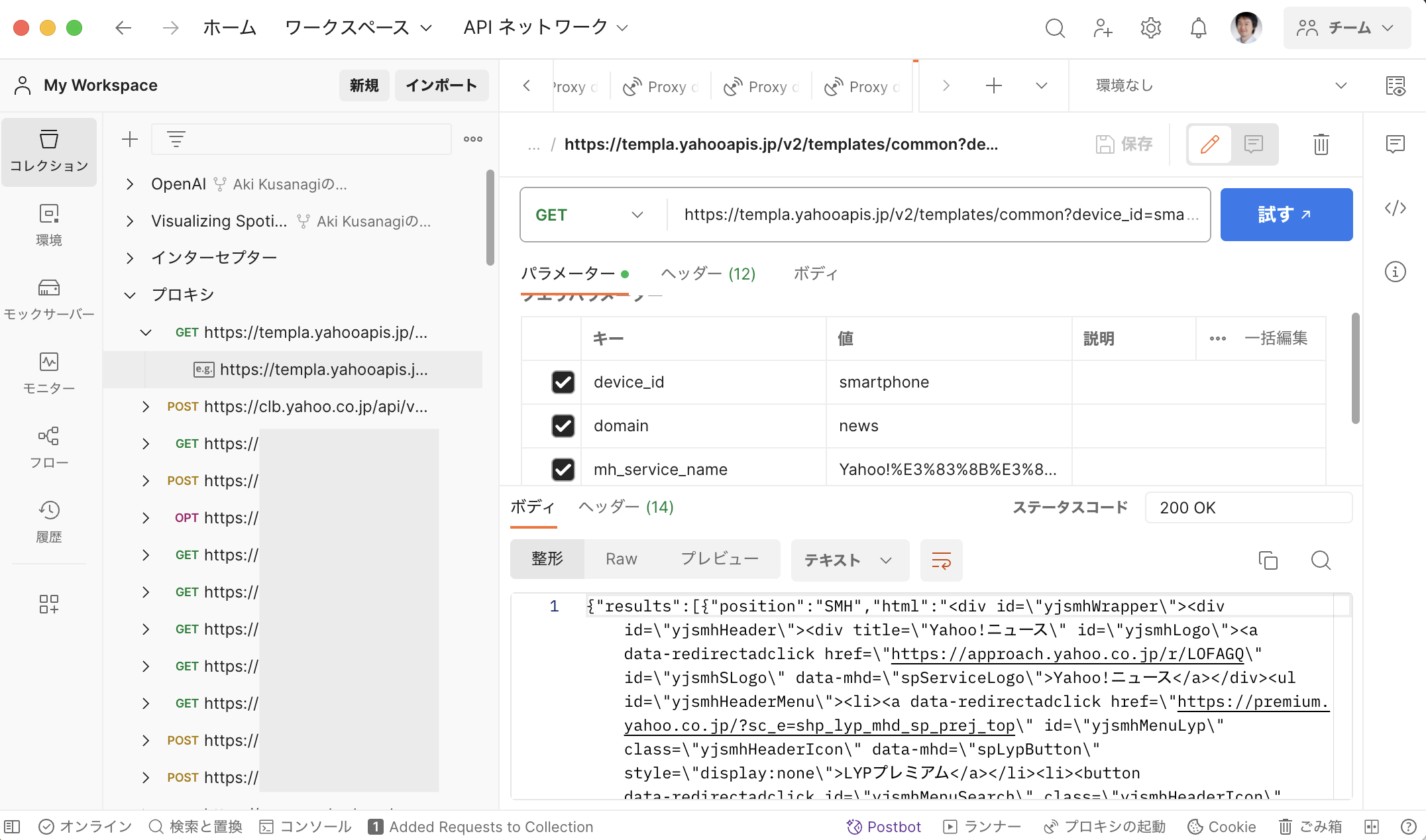Open the code snippet panel

pyautogui.click(x=1395, y=208)
